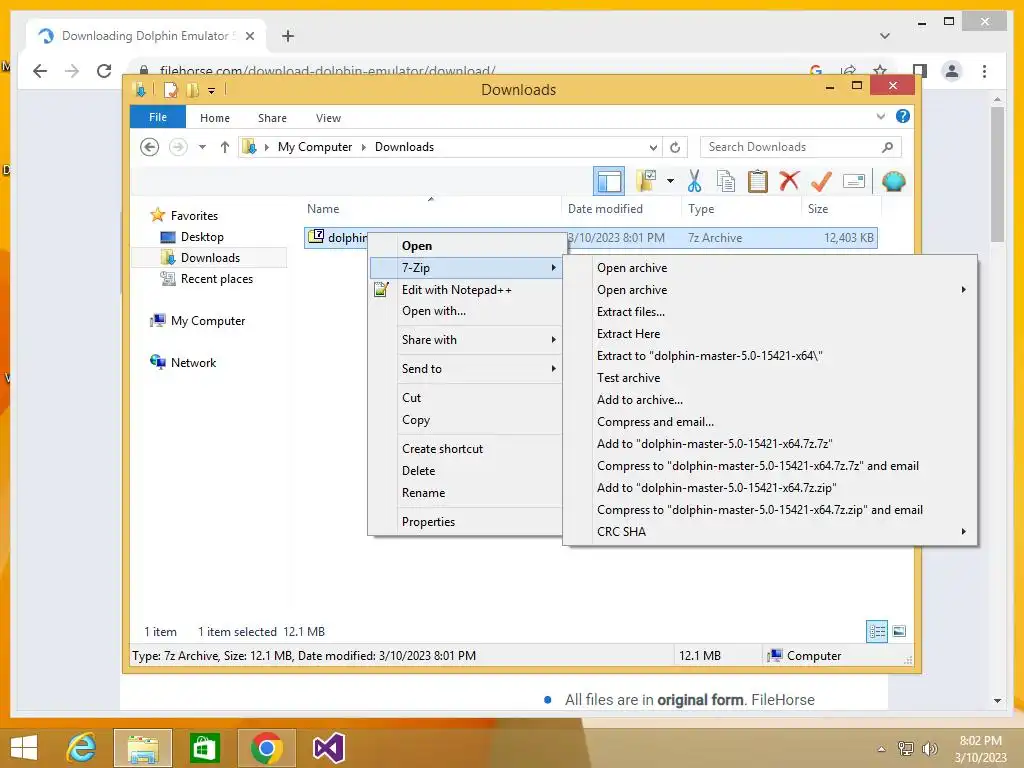
Task: Expand the ribbon with the chevron
Action: coord(880,116)
